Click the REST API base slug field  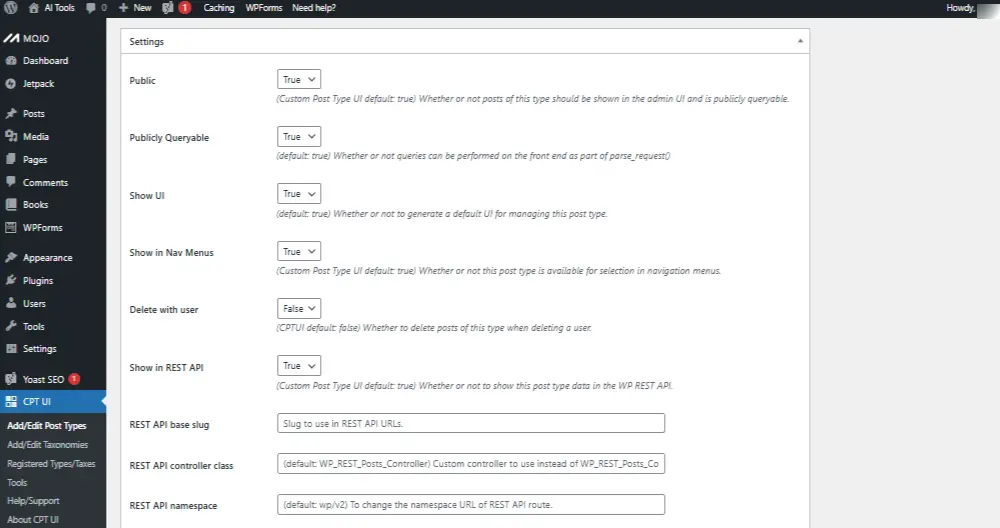(471, 423)
